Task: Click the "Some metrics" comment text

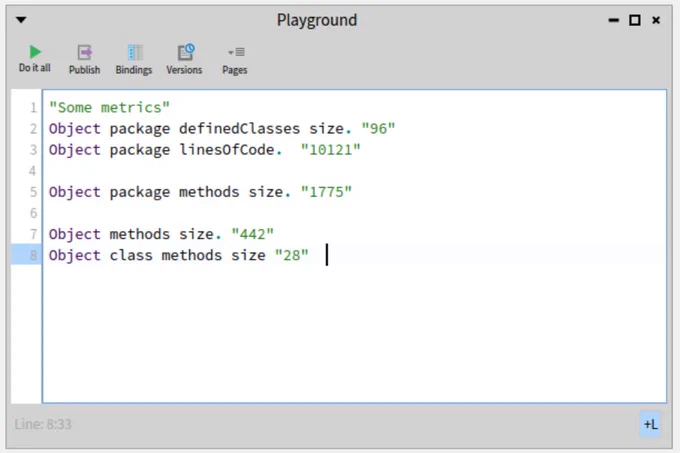Action: (109, 107)
